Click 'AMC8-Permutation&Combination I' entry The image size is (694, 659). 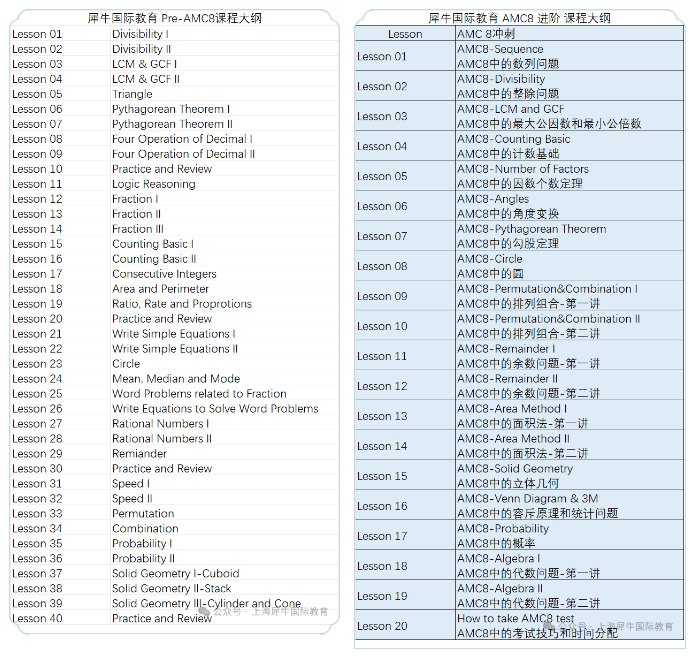point(547,289)
